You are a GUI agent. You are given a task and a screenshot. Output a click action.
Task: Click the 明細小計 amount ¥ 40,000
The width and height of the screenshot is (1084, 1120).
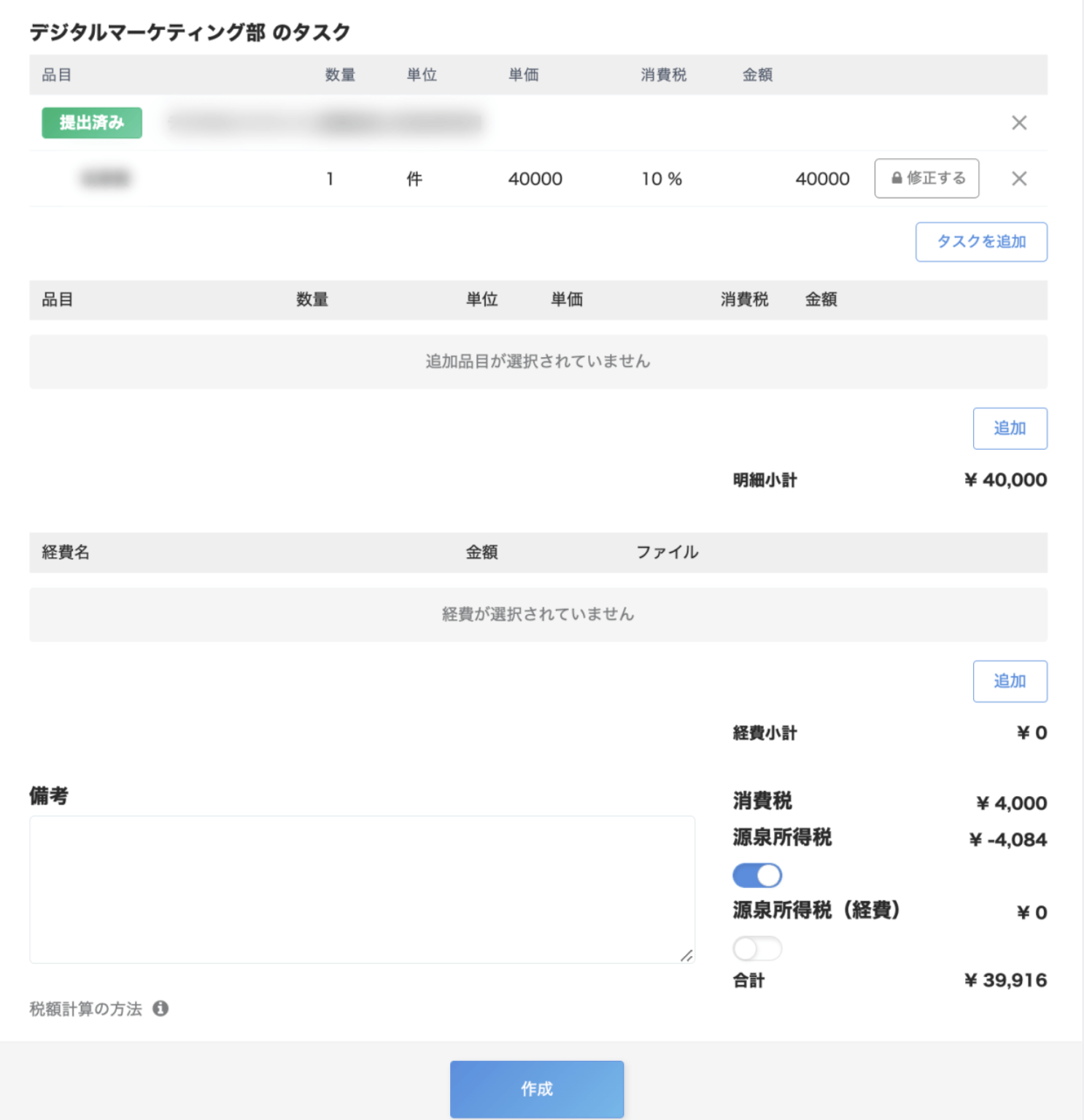pos(1005,480)
